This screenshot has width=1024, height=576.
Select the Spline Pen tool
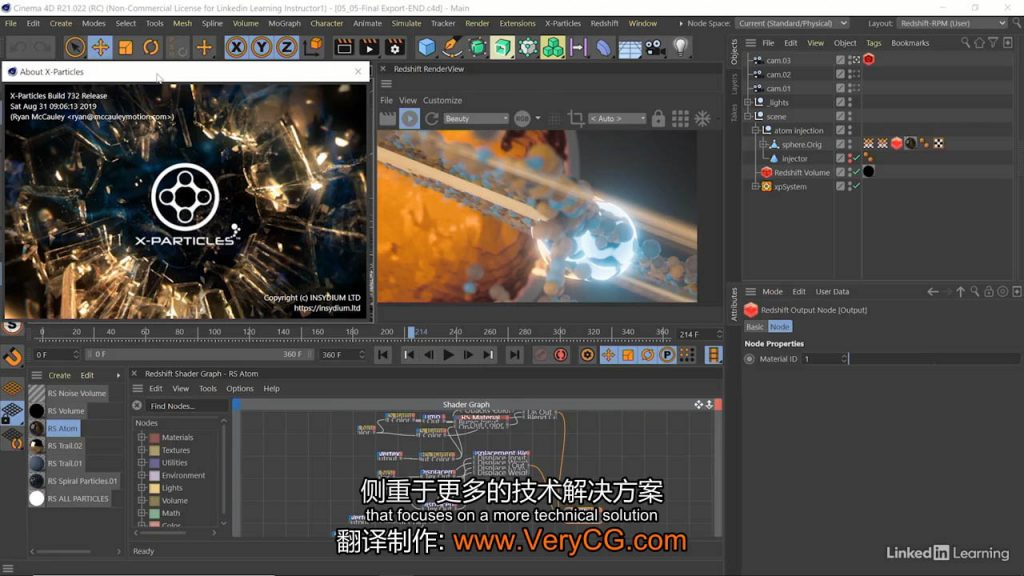point(451,47)
